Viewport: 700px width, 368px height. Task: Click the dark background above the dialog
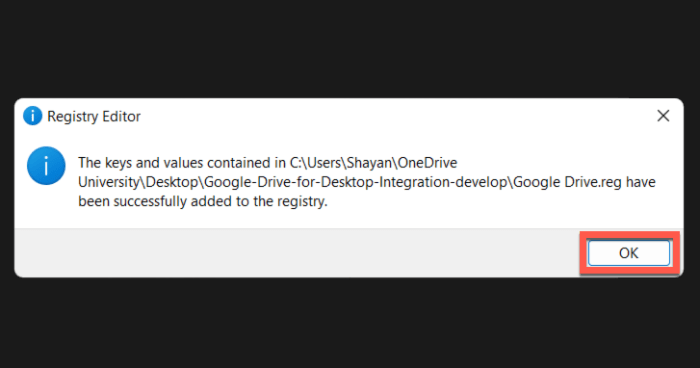click(350, 47)
